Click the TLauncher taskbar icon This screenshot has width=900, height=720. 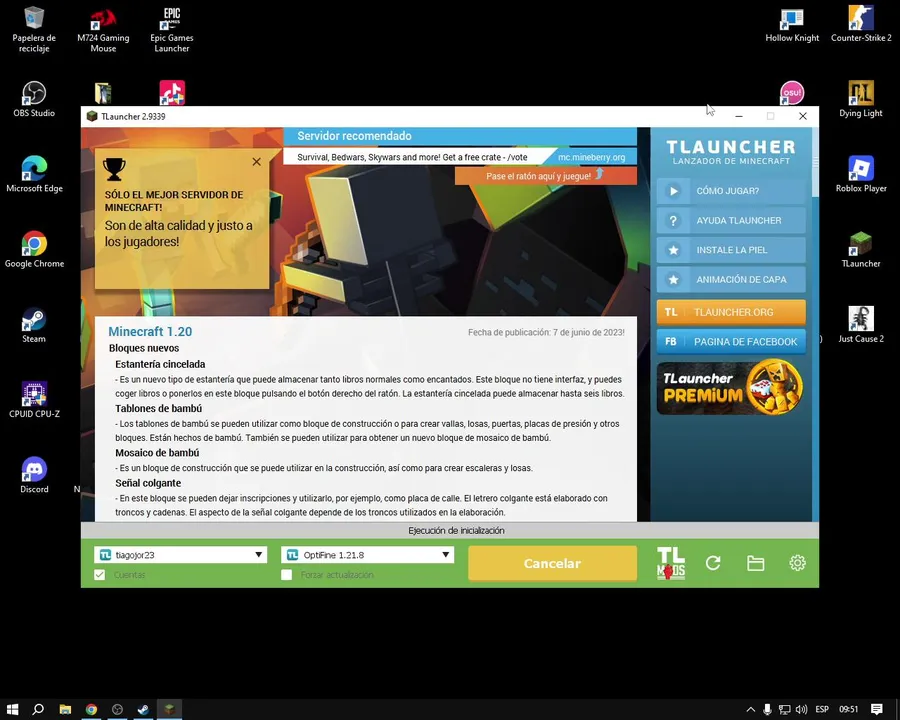(169, 709)
